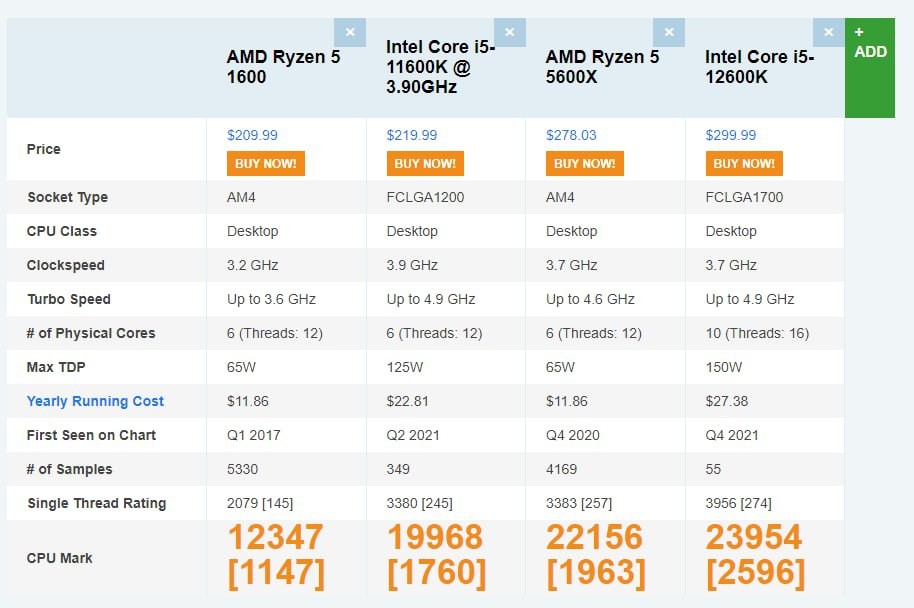Click Buy Now under $299.99 price

click(x=744, y=164)
